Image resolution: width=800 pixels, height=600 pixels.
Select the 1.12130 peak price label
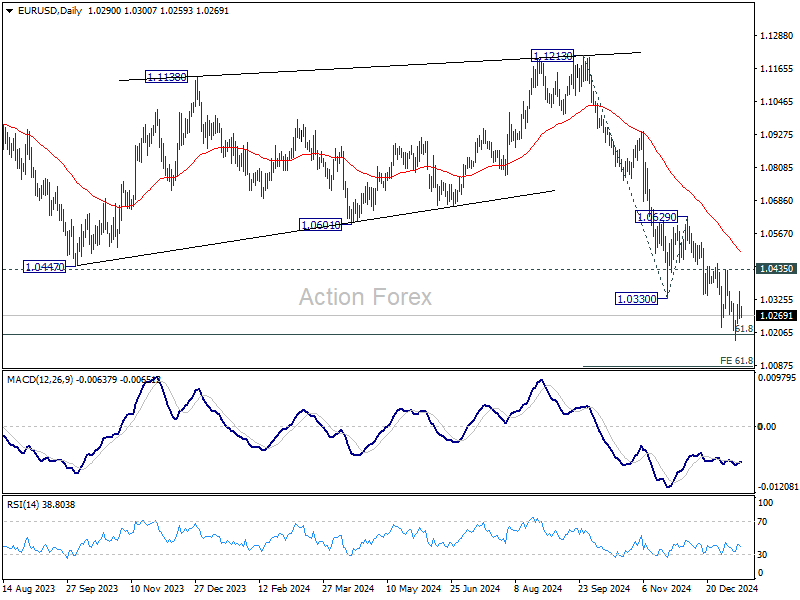pyautogui.click(x=552, y=56)
